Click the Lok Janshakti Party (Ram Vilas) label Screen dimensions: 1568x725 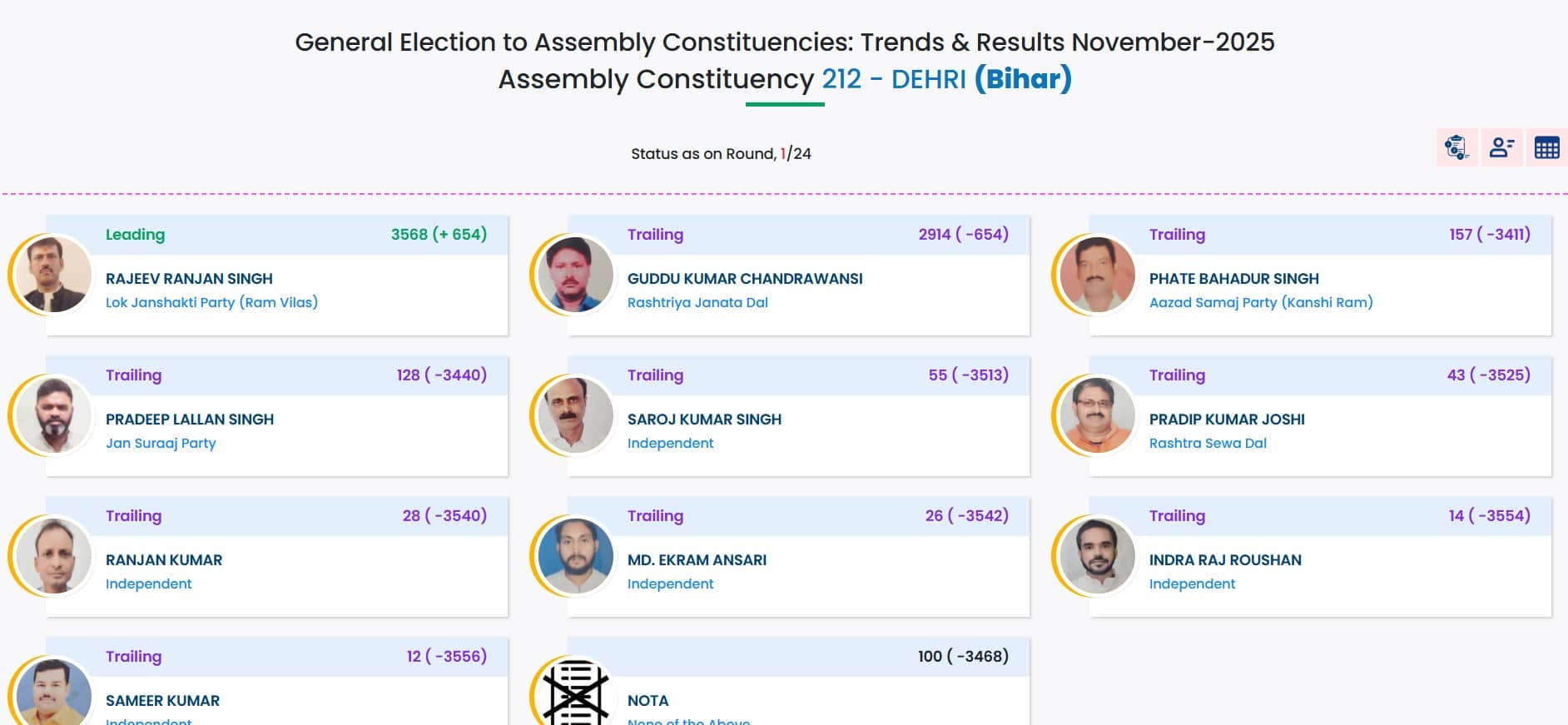pyautogui.click(x=211, y=302)
